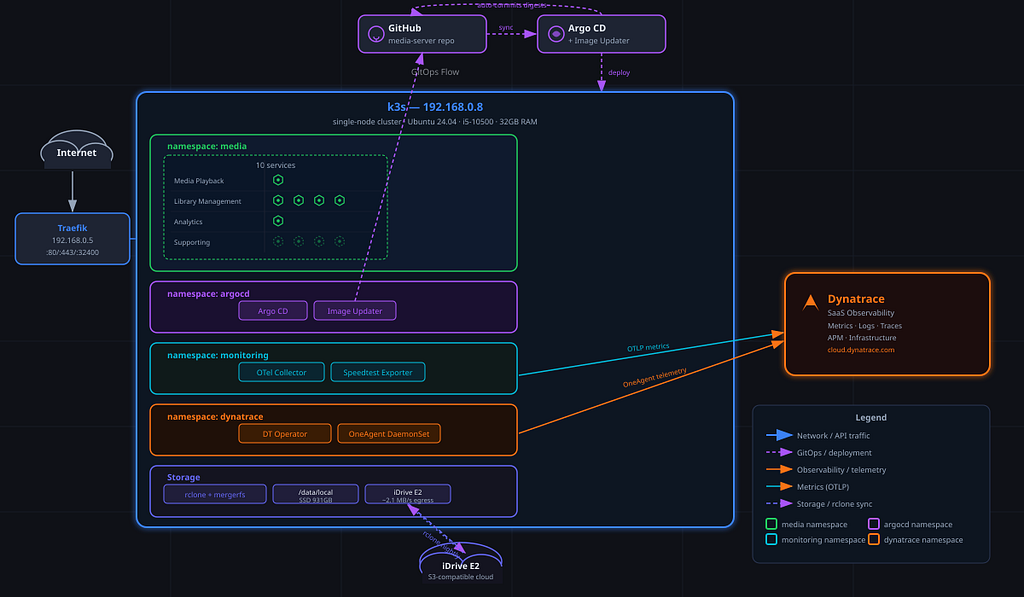Click the 'Media Playback' row label

199,181
